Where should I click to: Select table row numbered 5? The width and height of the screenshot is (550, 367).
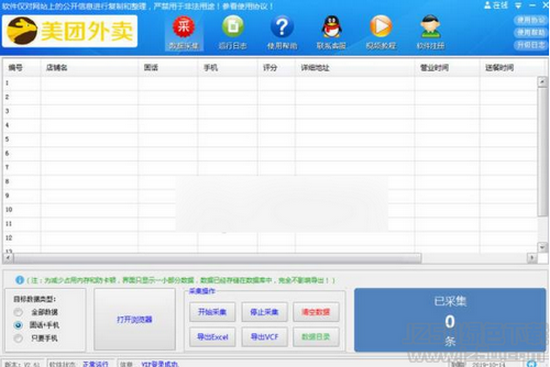[270, 139]
